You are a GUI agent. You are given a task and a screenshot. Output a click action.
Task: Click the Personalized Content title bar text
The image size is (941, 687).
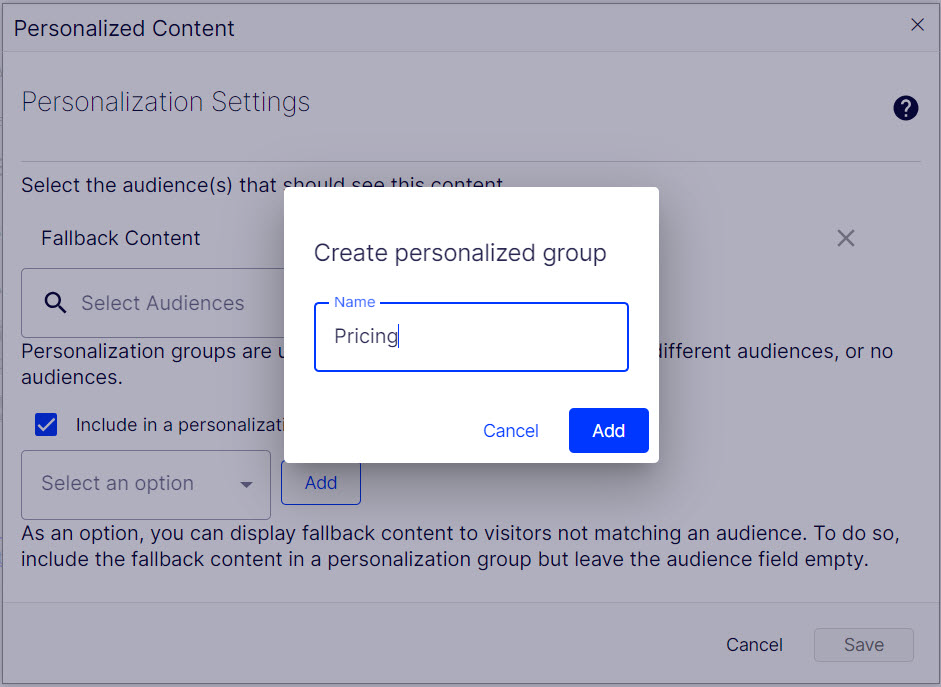(124, 28)
